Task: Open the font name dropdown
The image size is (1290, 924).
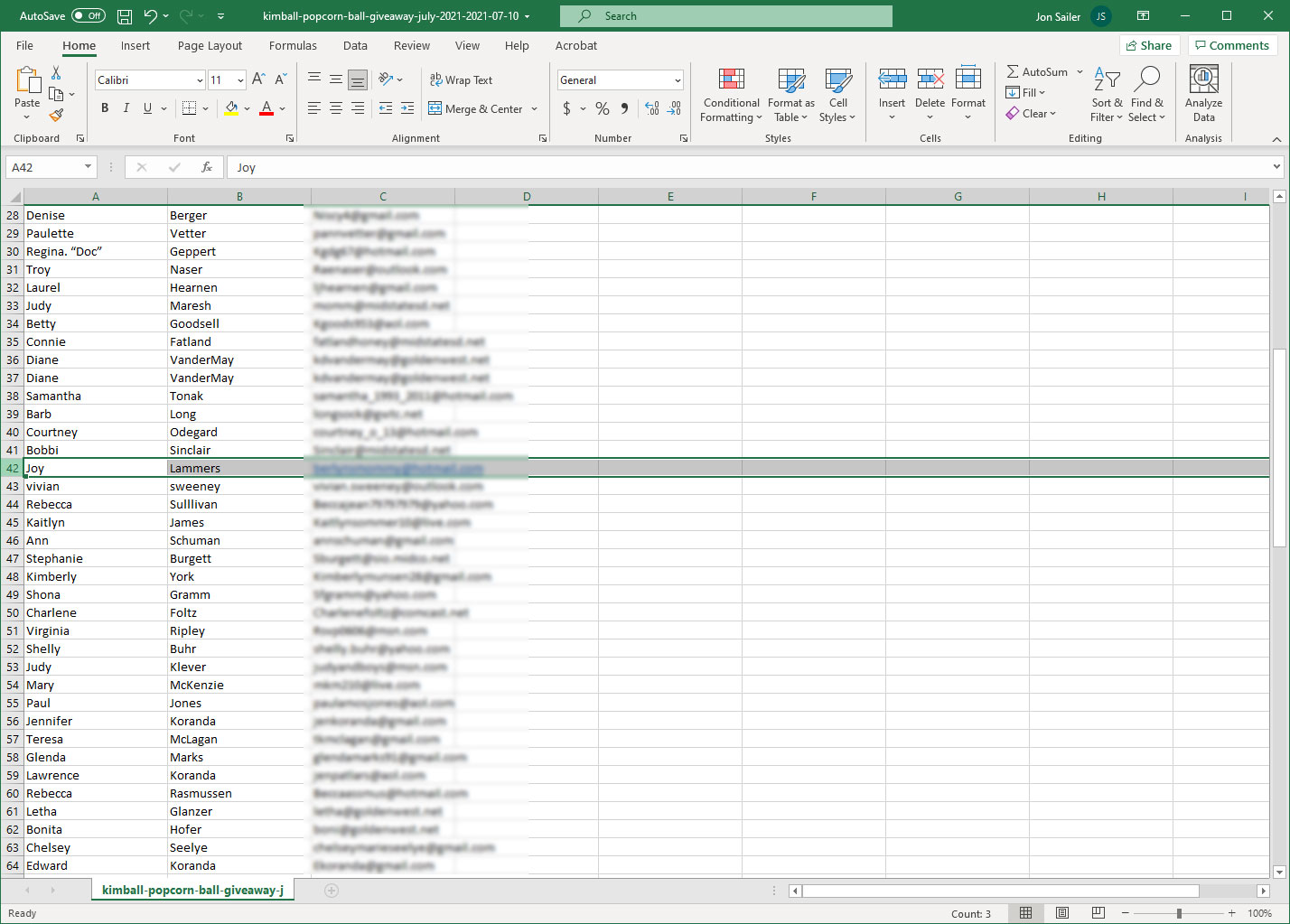Action: [x=200, y=80]
